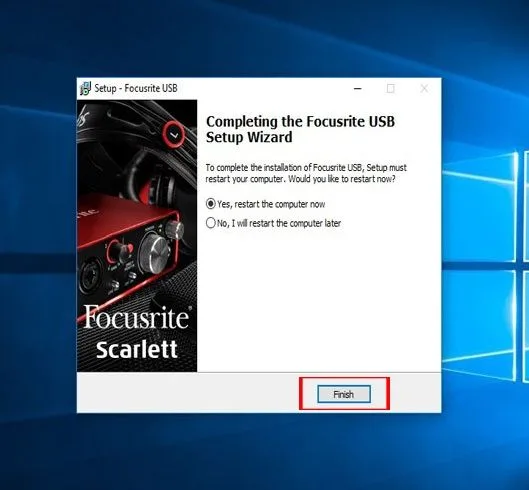Minimize the Focusrite USB setup window

click(358, 89)
